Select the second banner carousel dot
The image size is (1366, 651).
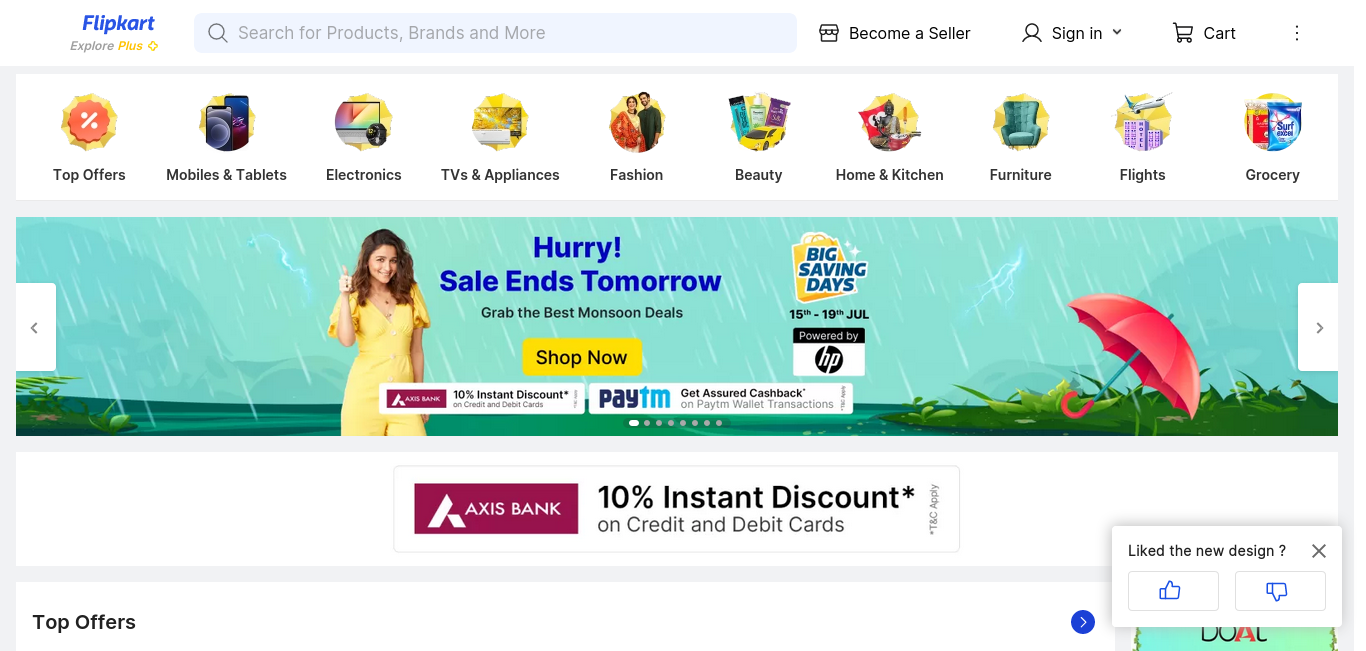pyautogui.click(x=647, y=423)
